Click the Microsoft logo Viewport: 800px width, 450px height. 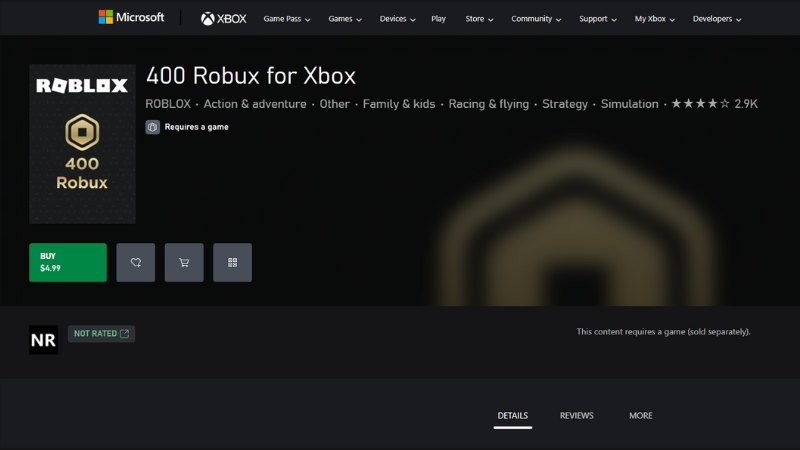coord(131,17)
